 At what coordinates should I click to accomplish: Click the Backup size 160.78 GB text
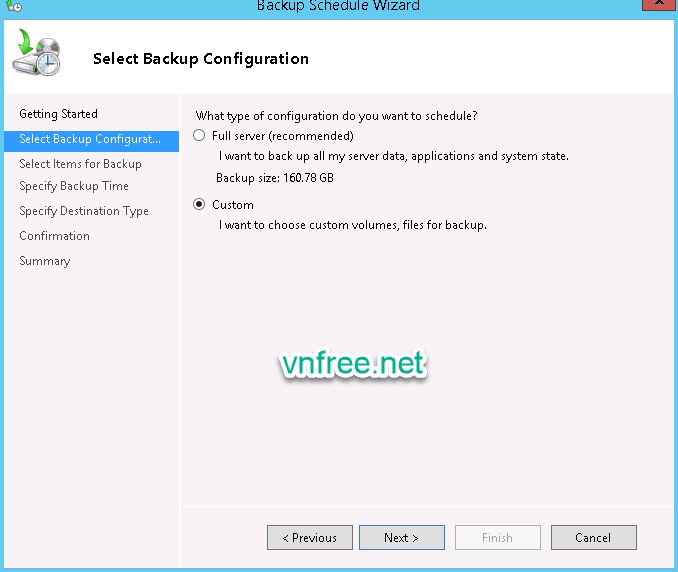(x=275, y=178)
